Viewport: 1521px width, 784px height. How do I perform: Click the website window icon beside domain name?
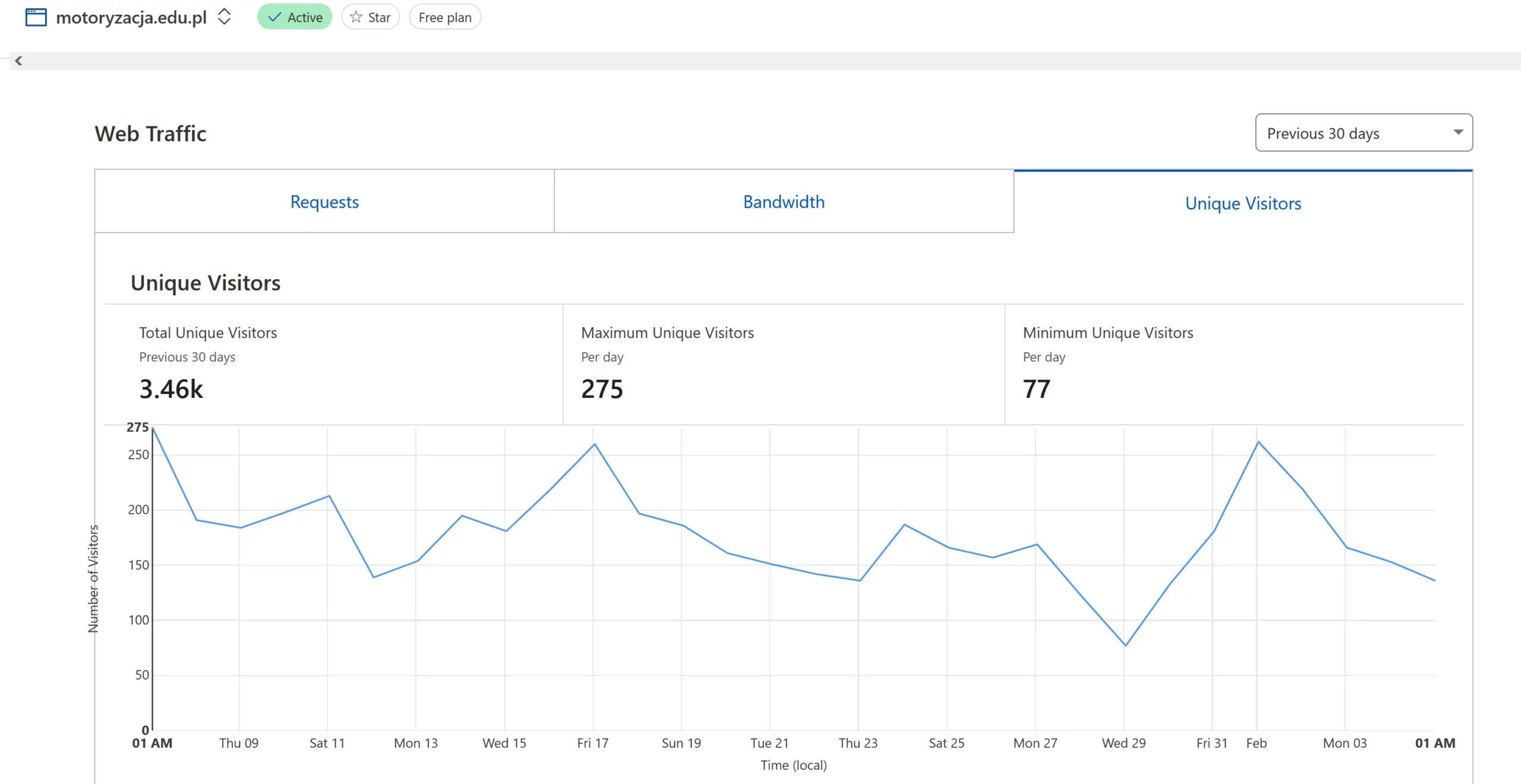pos(36,17)
